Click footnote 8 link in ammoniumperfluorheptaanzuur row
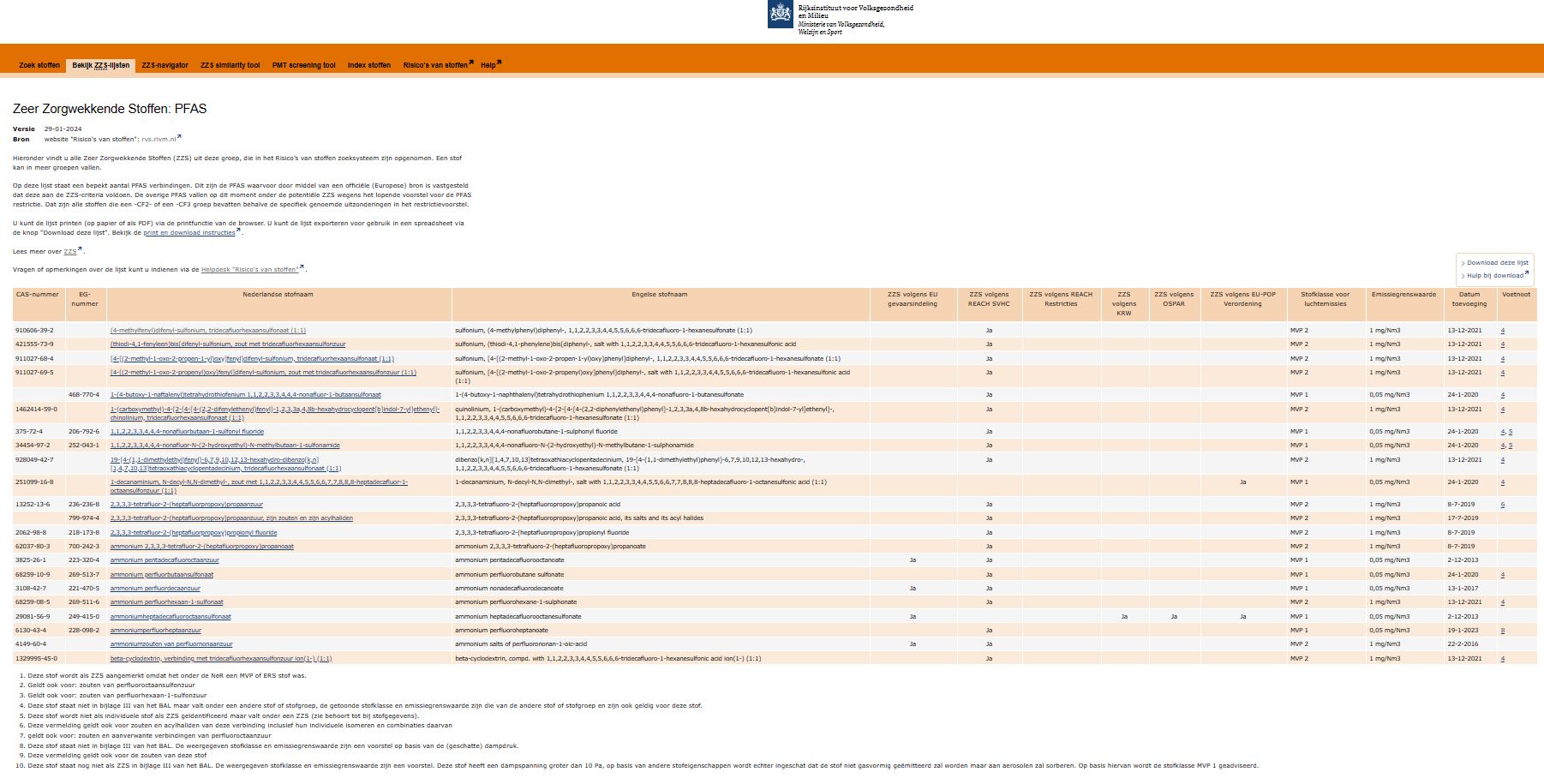1544x784 pixels. (x=1502, y=631)
